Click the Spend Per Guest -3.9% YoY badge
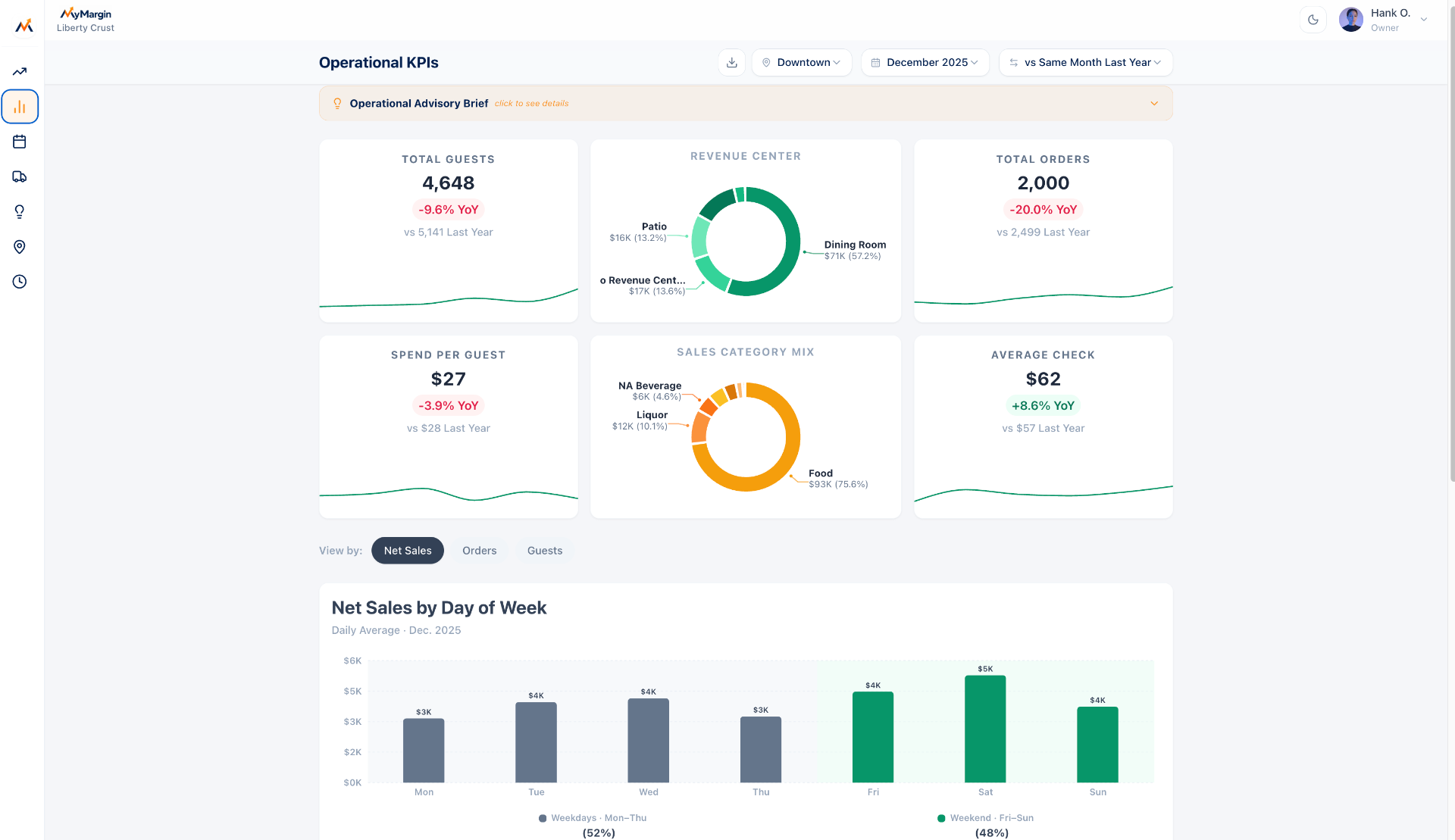The image size is (1455, 840). (x=449, y=406)
